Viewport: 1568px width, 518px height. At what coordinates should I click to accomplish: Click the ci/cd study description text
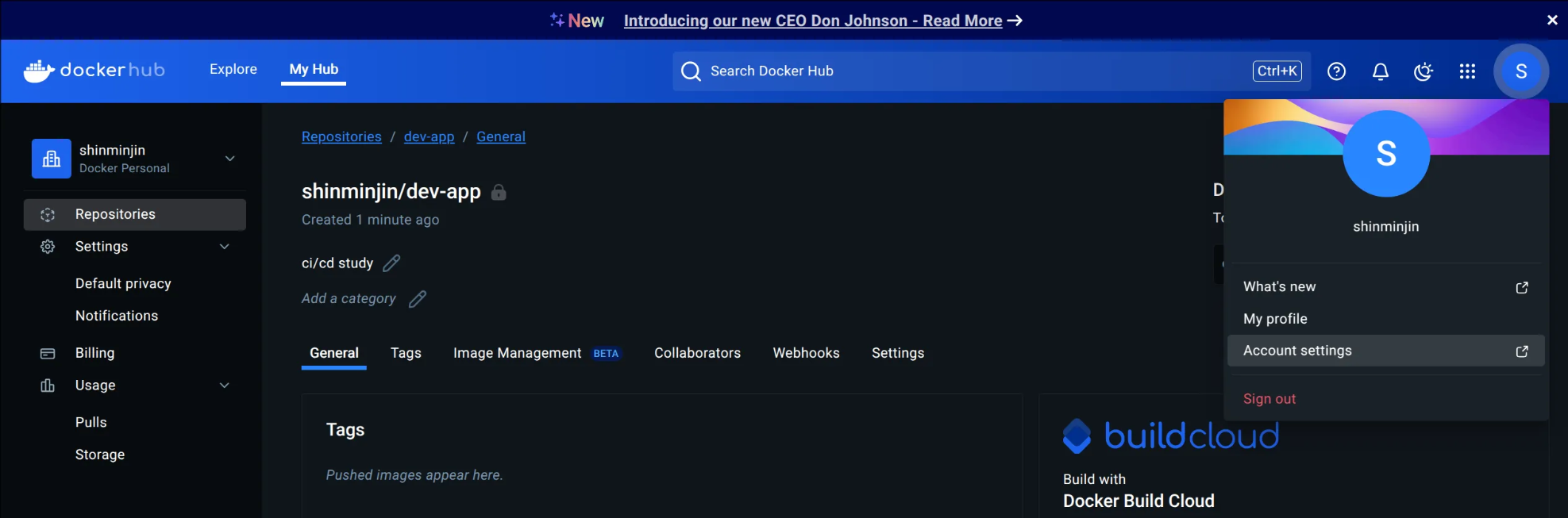click(337, 263)
